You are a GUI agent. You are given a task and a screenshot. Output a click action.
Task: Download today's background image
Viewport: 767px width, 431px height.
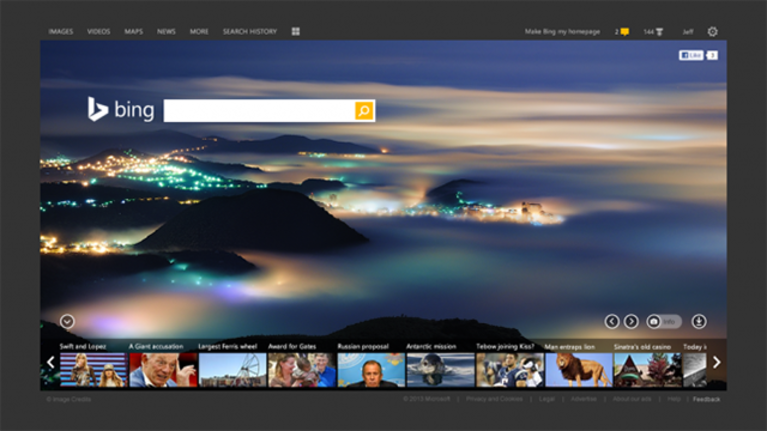coord(699,321)
